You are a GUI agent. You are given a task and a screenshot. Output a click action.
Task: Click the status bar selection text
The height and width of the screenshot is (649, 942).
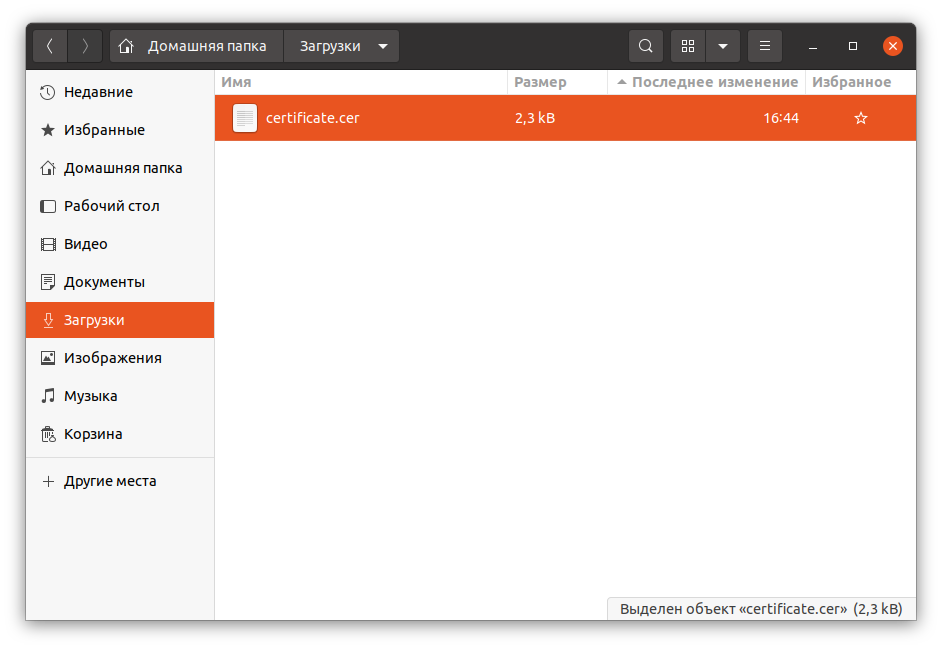click(x=761, y=609)
